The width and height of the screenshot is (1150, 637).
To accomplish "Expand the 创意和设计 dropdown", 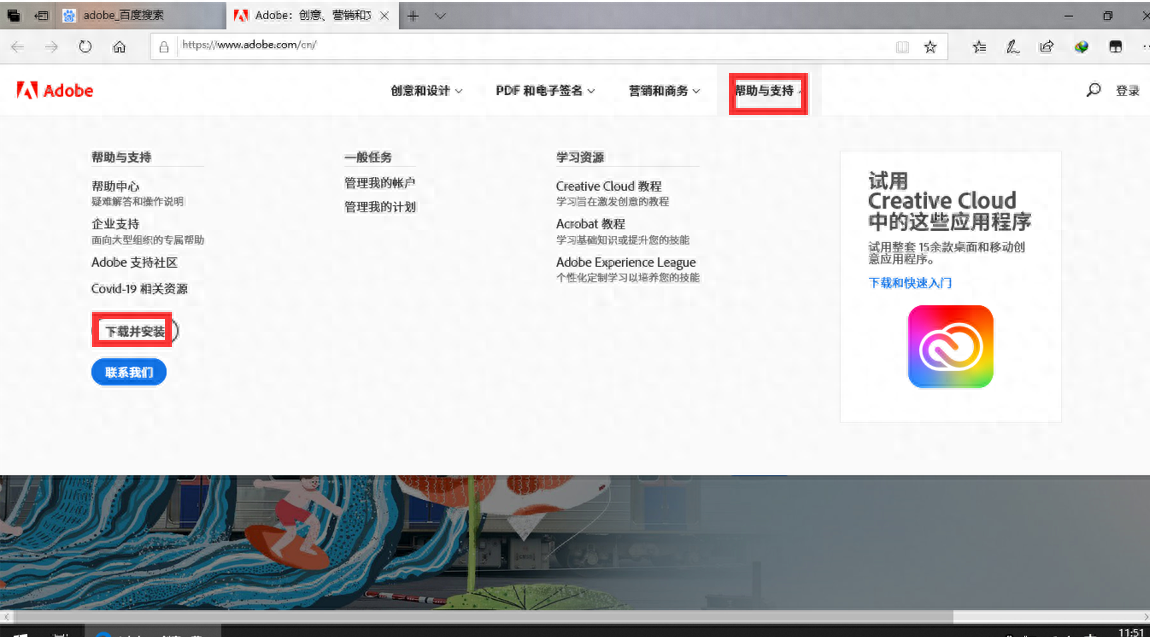I will [424, 90].
